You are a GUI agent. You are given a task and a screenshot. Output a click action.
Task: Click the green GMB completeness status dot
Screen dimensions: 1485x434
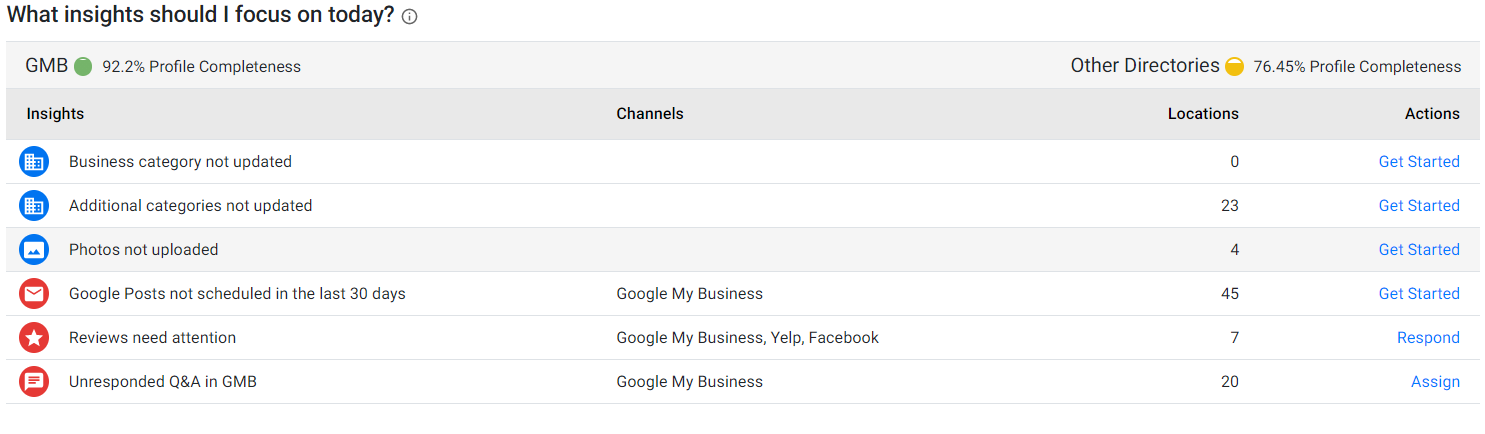click(x=83, y=66)
